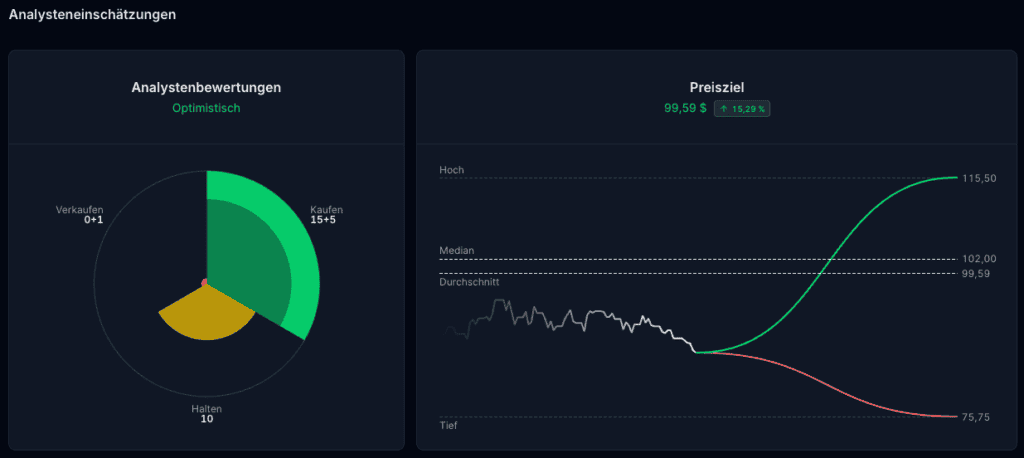Image resolution: width=1024 pixels, height=458 pixels.
Task: Click the green 15,29 % upside badge
Action: coord(742,109)
